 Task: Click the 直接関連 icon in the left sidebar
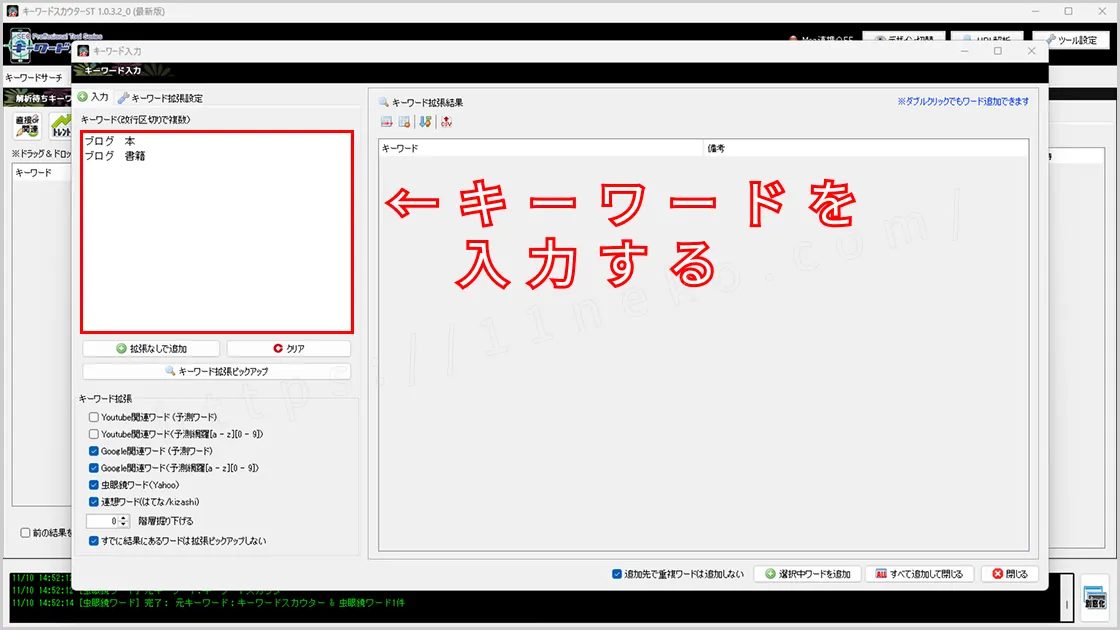pyautogui.click(x=28, y=124)
